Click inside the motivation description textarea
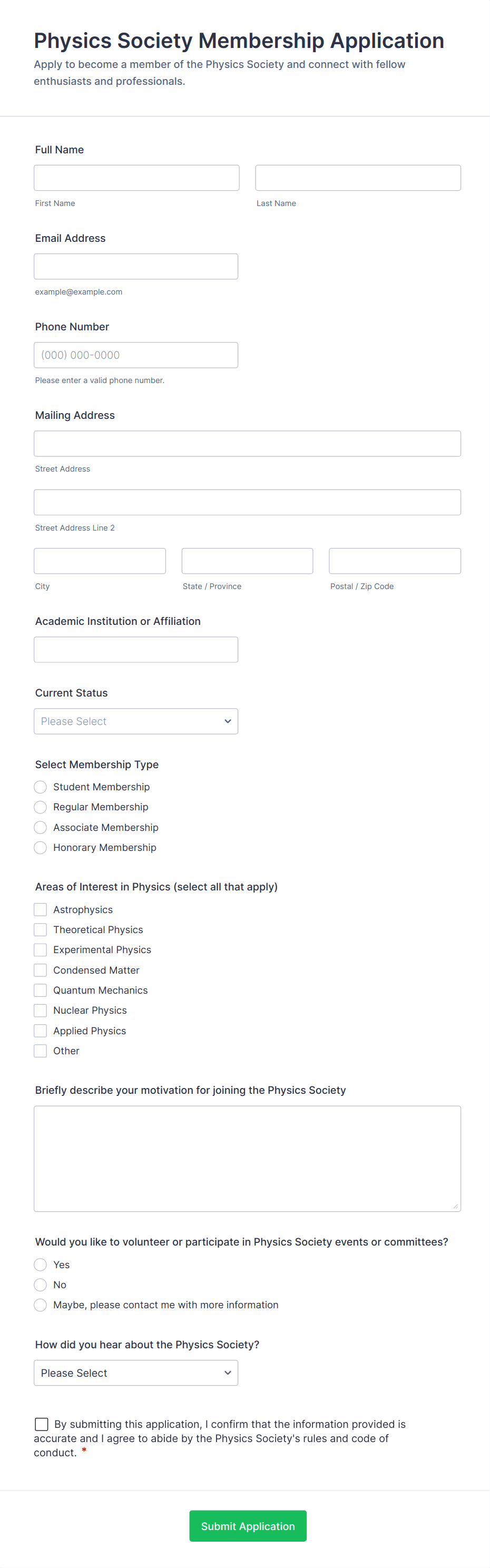Viewport: 490px width, 1568px height. click(x=247, y=1159)
